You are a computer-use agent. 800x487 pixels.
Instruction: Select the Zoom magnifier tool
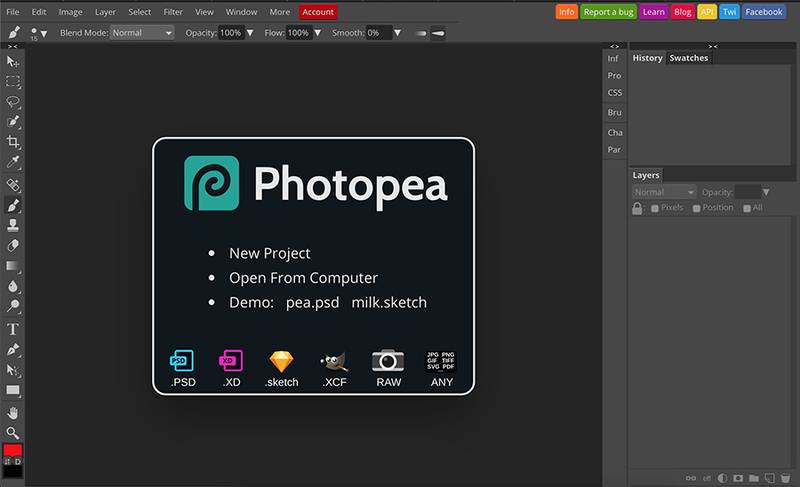(13, 433)
